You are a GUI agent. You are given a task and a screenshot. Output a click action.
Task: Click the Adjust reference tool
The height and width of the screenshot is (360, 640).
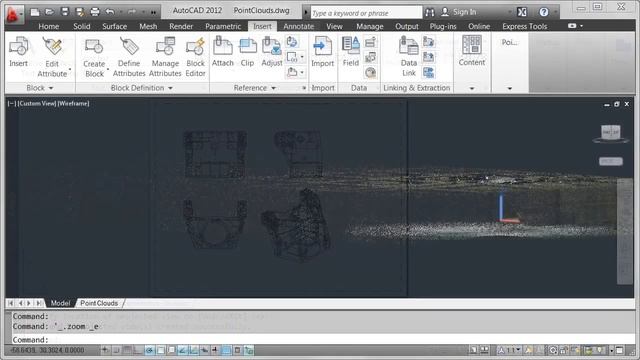(x=272, y=51)
